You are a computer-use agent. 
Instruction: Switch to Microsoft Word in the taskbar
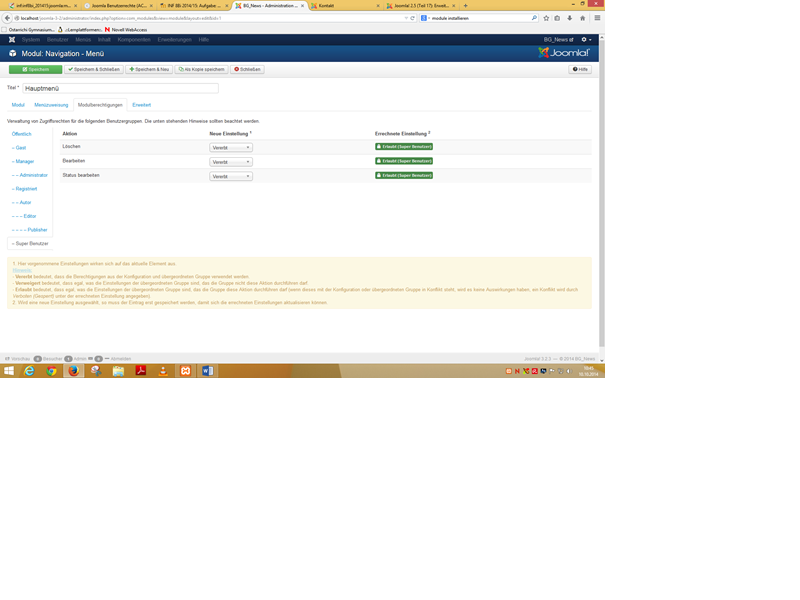(207, 371)
